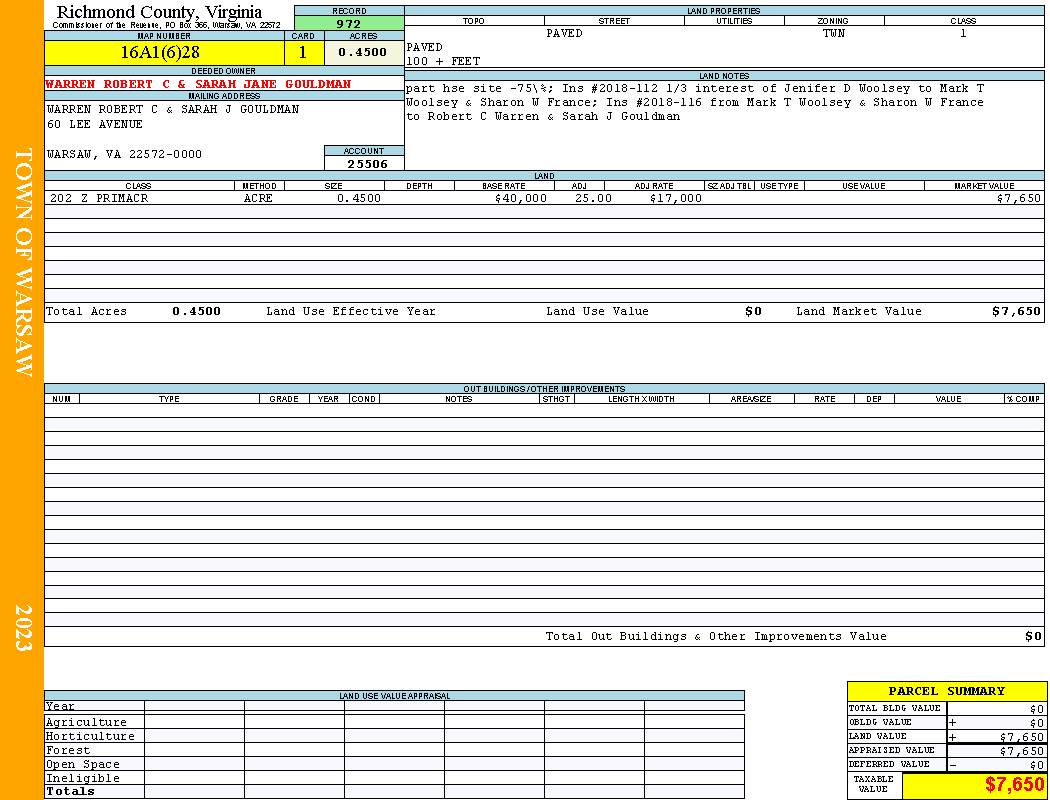Click TOWN OF WARSAW sidebar text
Image resolution: width=1050 pixels, height=800 pixels.
(x=23, y=262)
